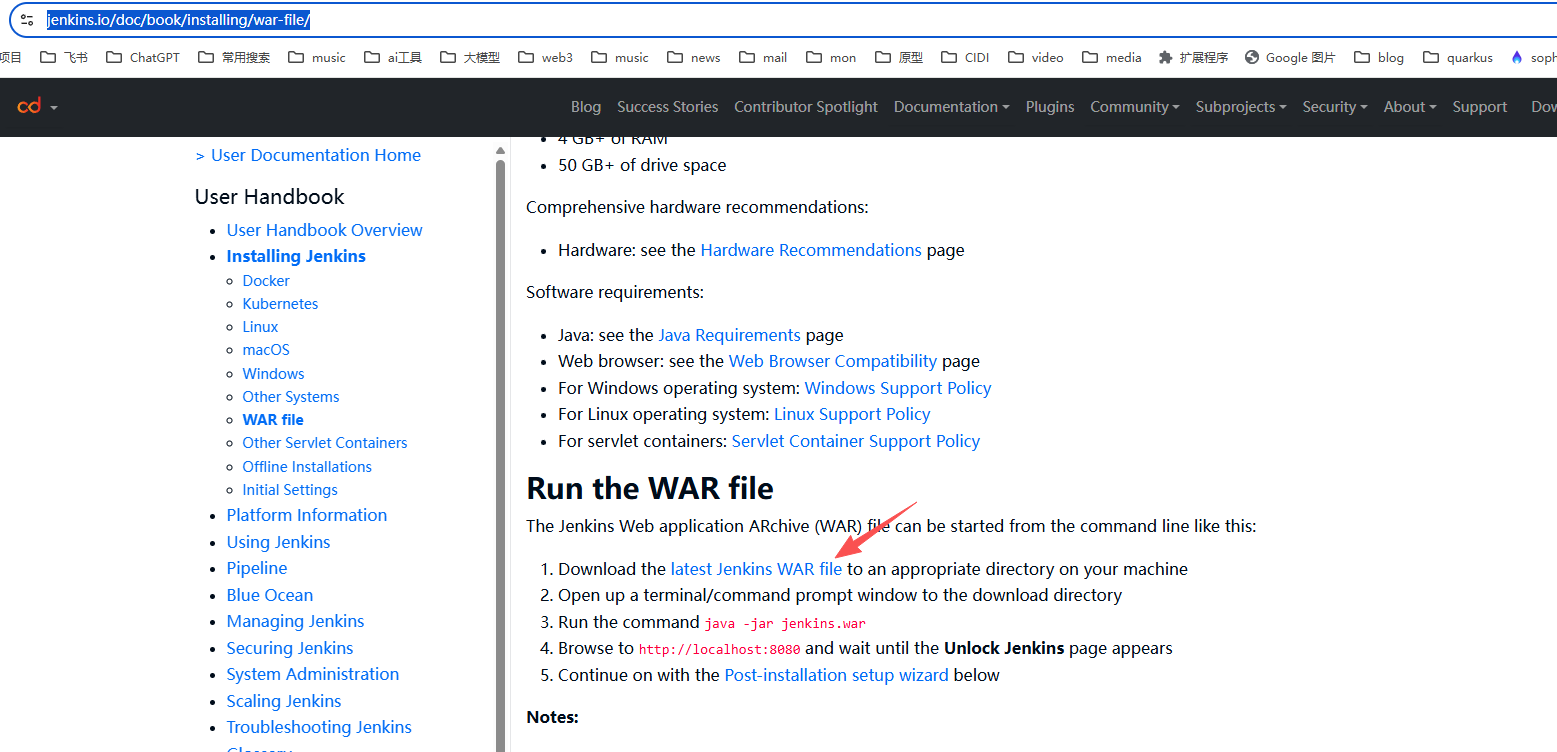Open the CIDI bookmark folder
1557x752 pixels.
[965, 58]
